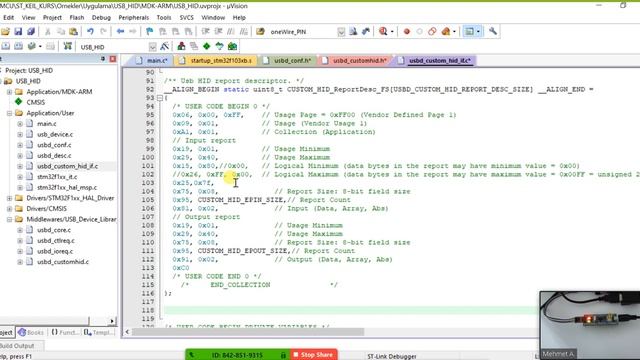
Task: Open the Edit menu
Action: 9,18
